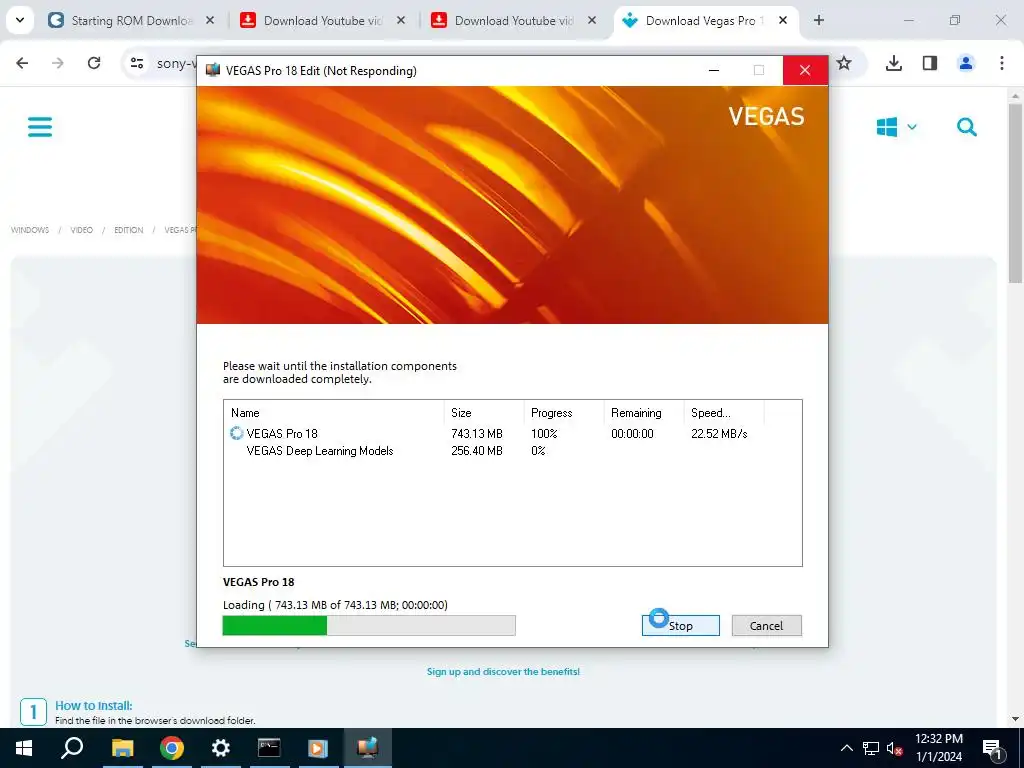The height and width of the screenshot is (768, 1024).
Task: Expand the Windows platform dropdown on website
Action: [x=897, y=127]
